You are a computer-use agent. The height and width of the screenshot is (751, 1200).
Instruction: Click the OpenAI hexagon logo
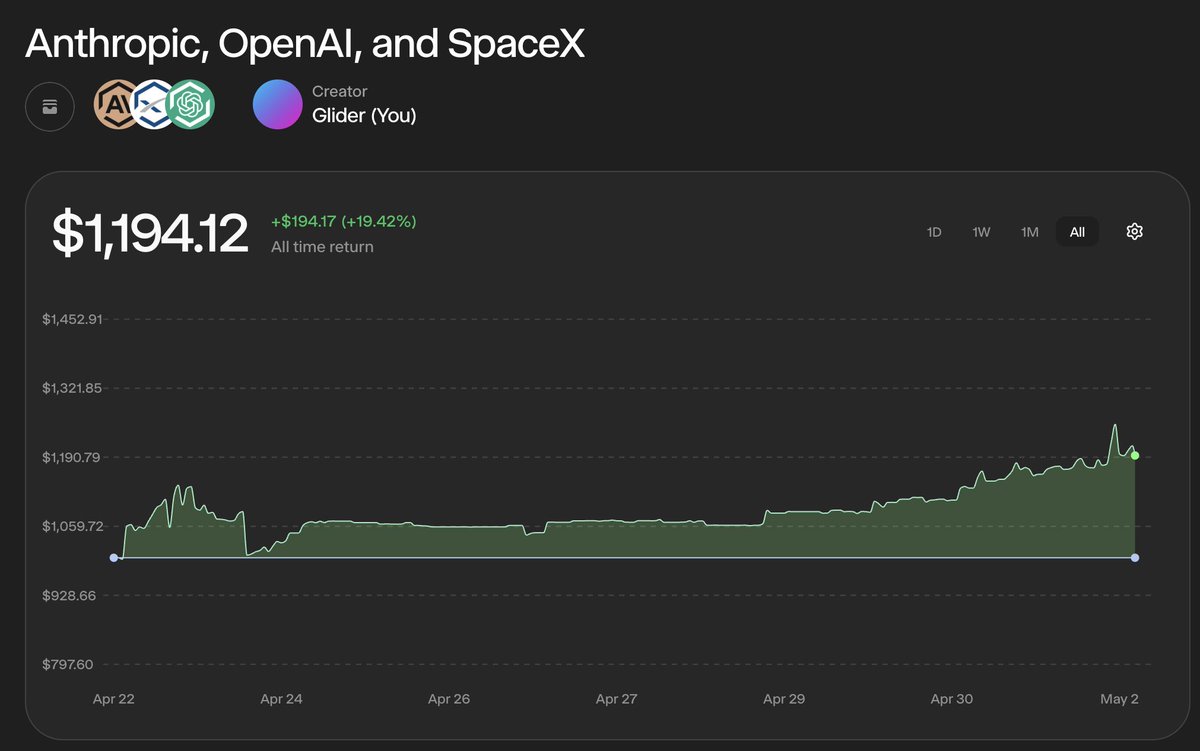191,105
